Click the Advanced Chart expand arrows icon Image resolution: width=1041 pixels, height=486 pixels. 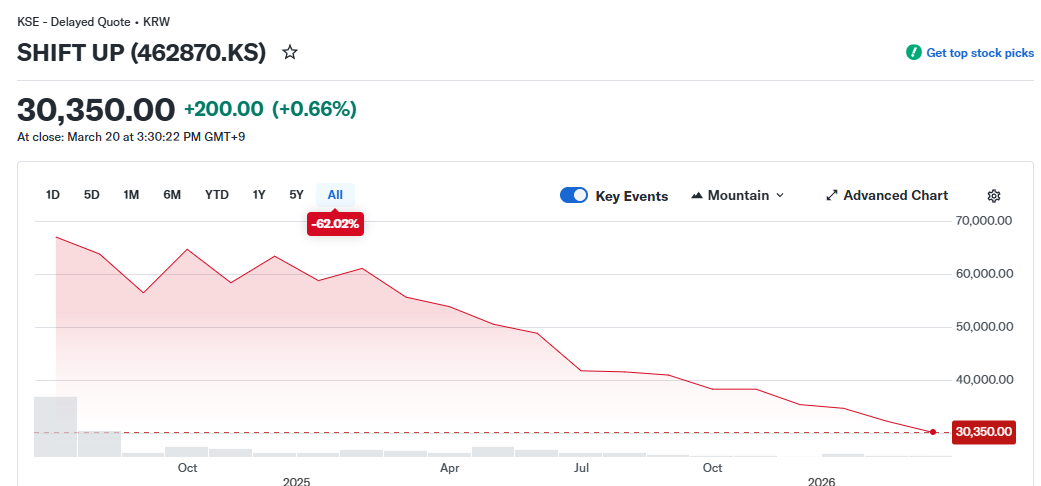pos(831,195)
